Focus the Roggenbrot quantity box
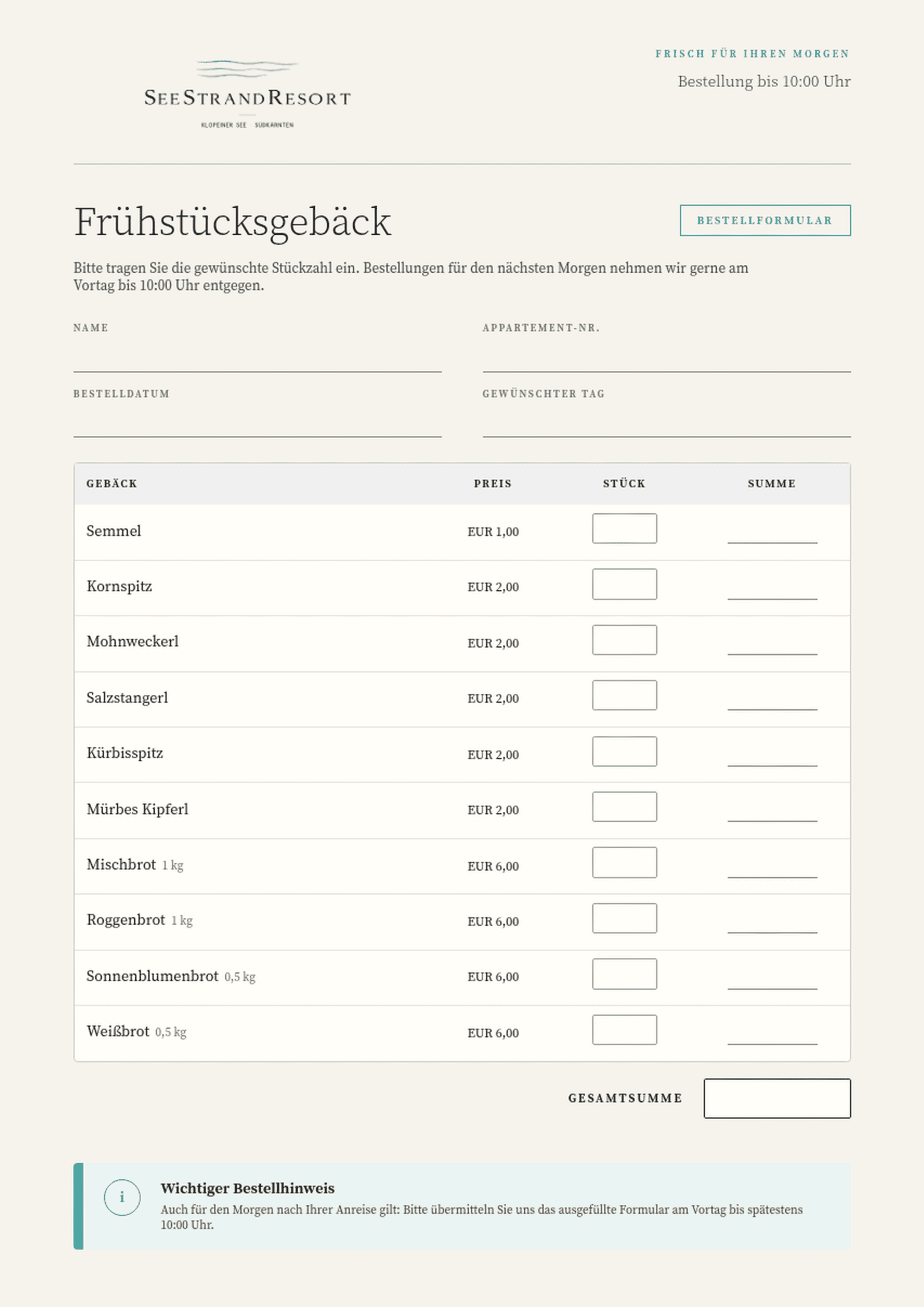The height and width of the screenshot is (1307, 924). [624, 918]
